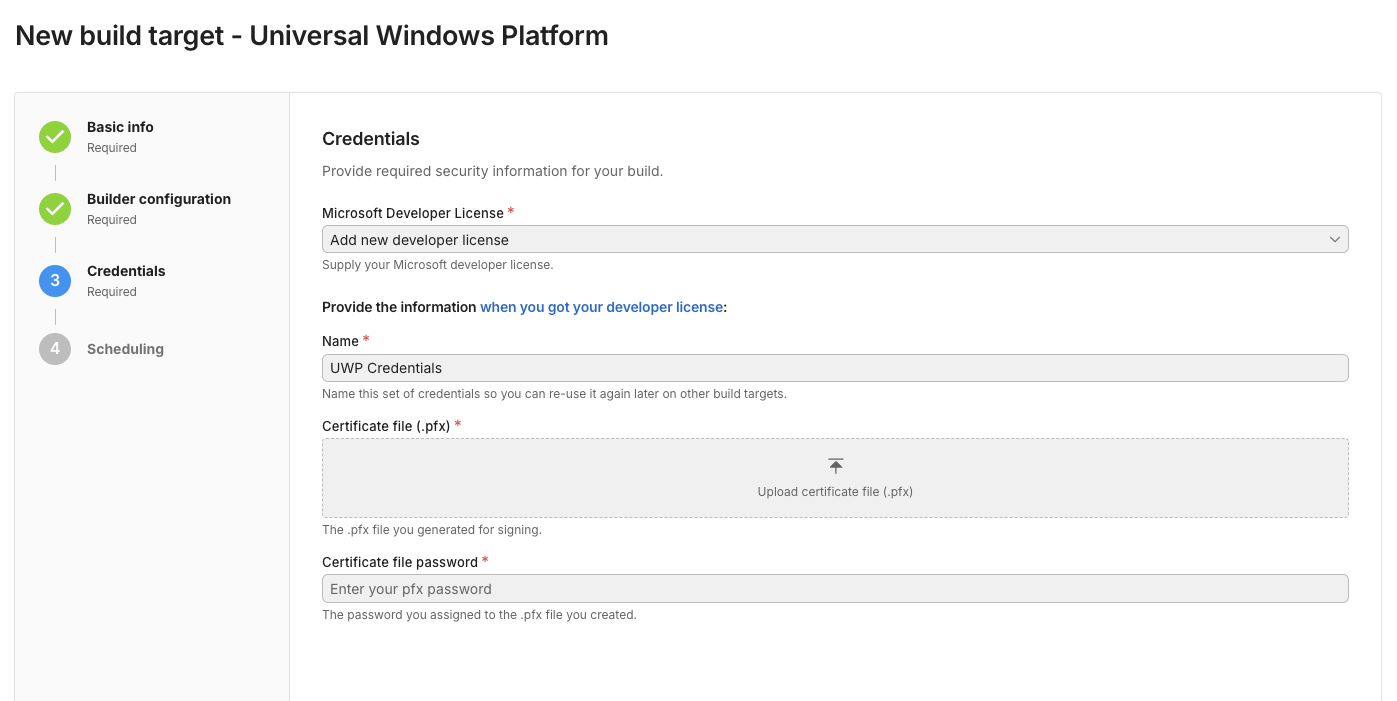Click the pfx password entry field
Screen dimensions: 1397x701
pyautogui.click(x=835, y=588)
